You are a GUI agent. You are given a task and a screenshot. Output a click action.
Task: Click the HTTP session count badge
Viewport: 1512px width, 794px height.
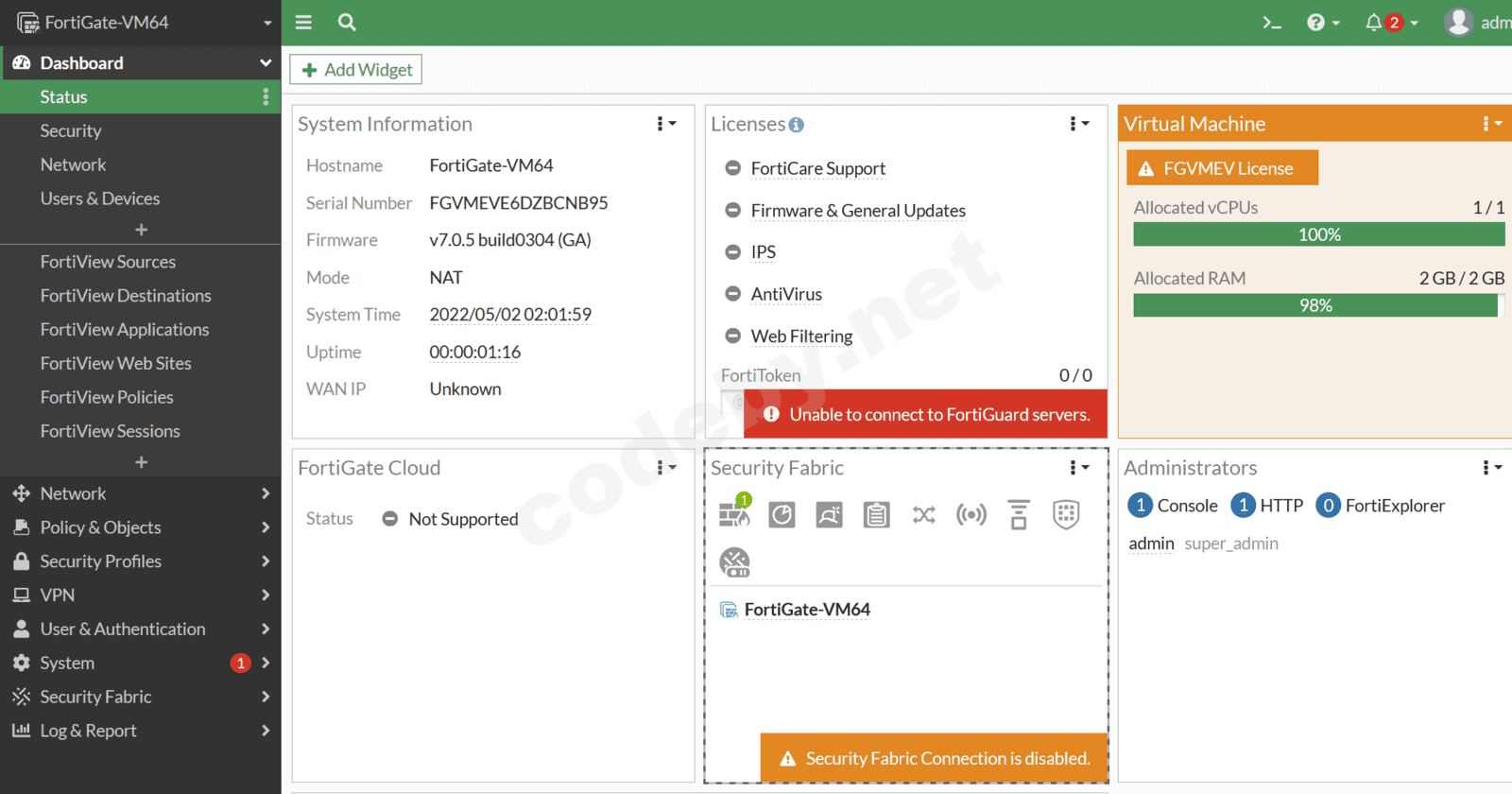1243,506
